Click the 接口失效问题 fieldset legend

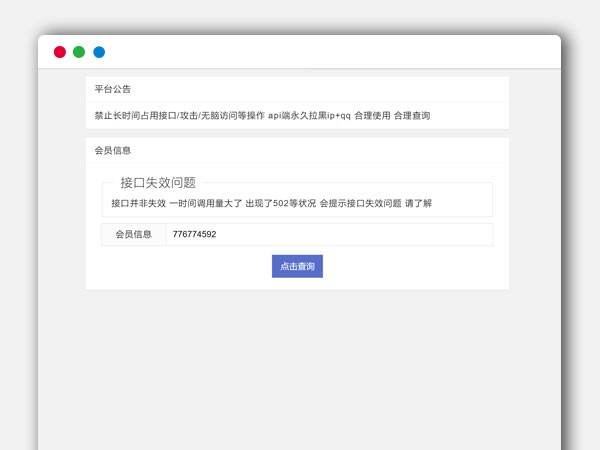[158, 182]
